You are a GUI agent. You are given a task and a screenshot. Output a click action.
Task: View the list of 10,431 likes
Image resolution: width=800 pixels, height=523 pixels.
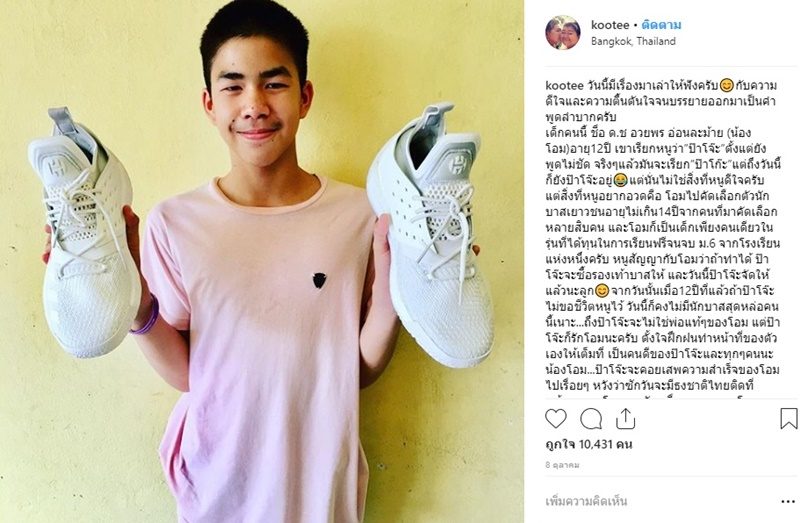pyautogui.click(x=589, y=444)
